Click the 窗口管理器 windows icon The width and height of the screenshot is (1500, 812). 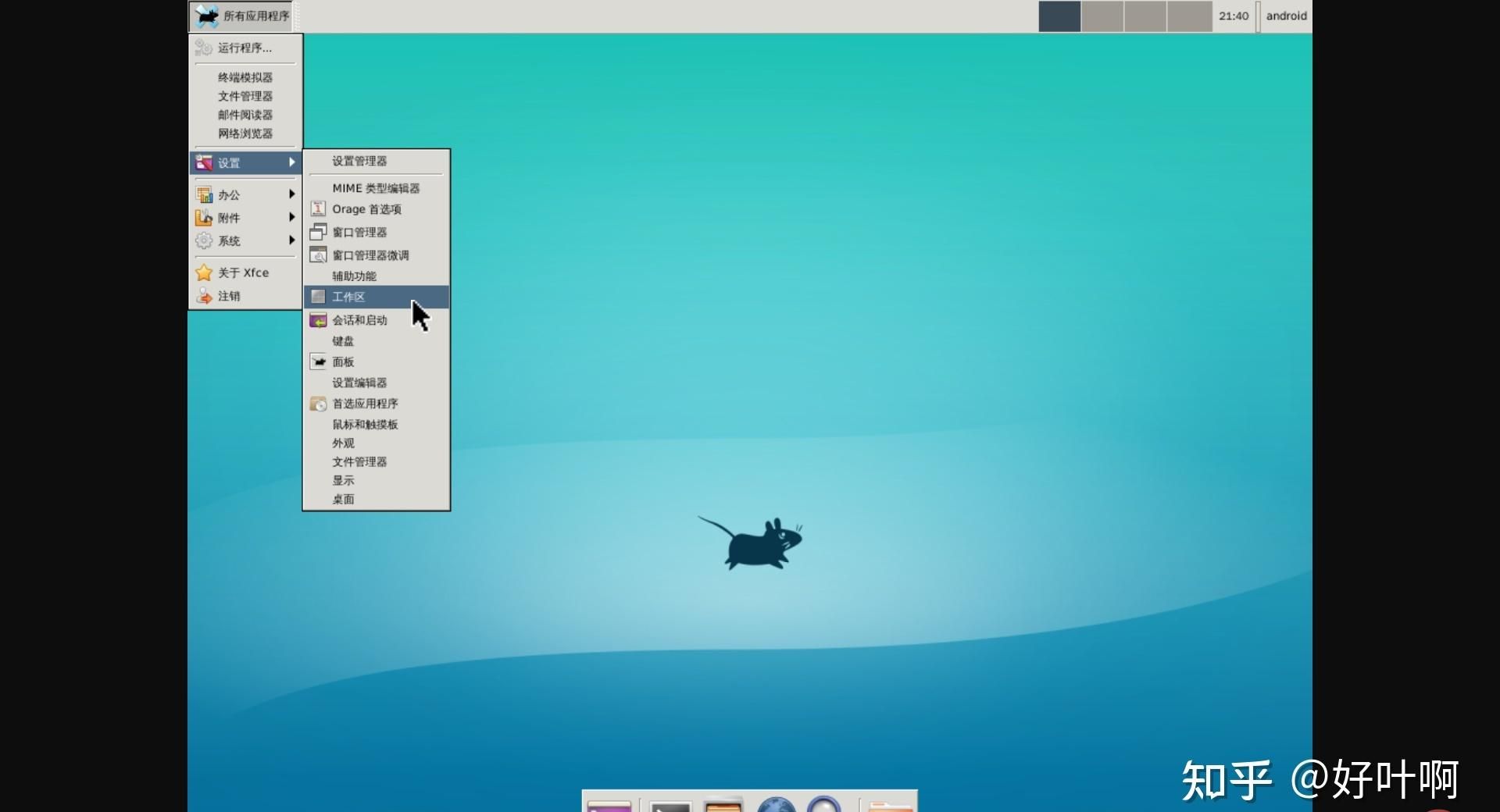point(318,232)
